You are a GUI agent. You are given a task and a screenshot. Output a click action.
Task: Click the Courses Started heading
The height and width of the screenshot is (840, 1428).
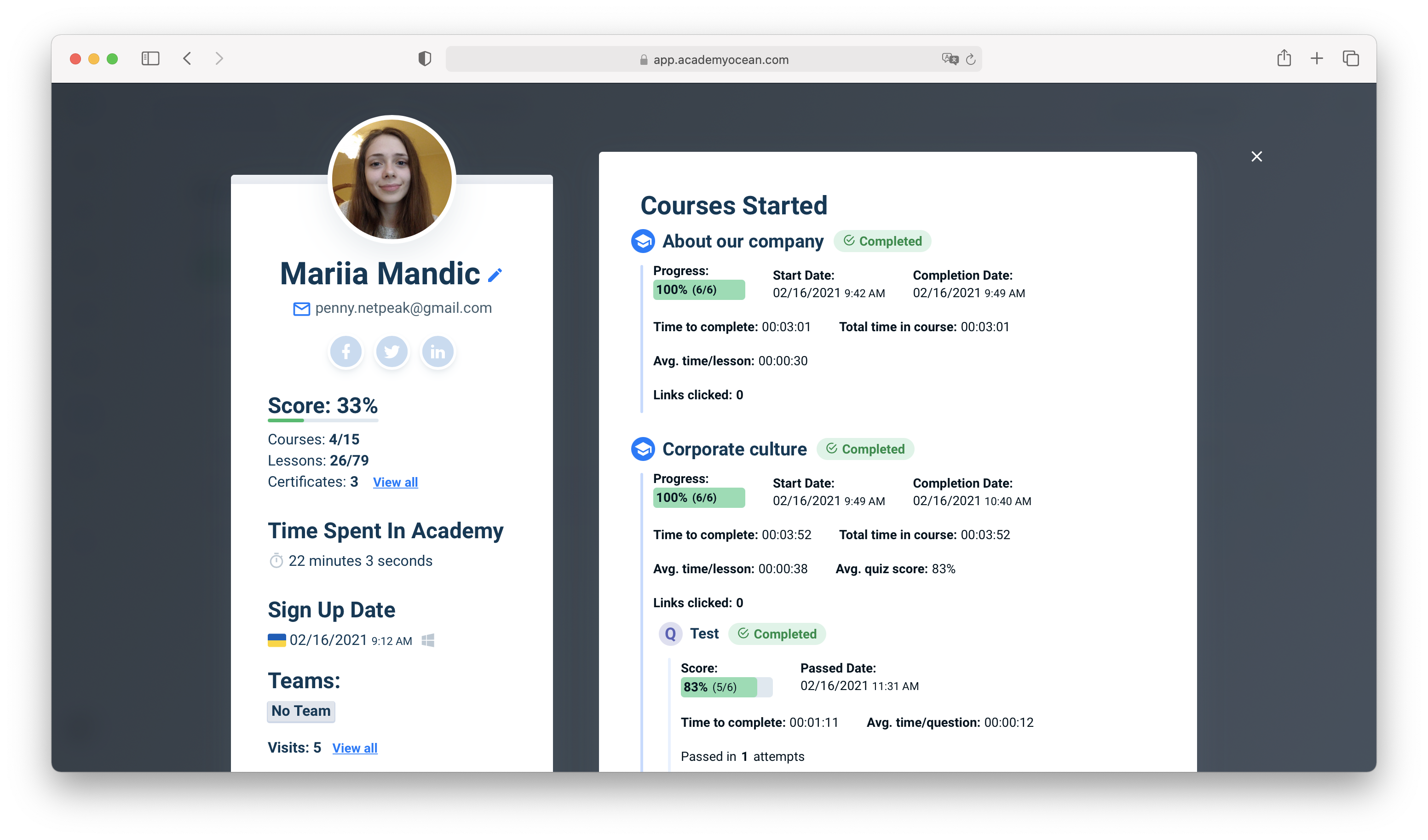coord(733,205)
